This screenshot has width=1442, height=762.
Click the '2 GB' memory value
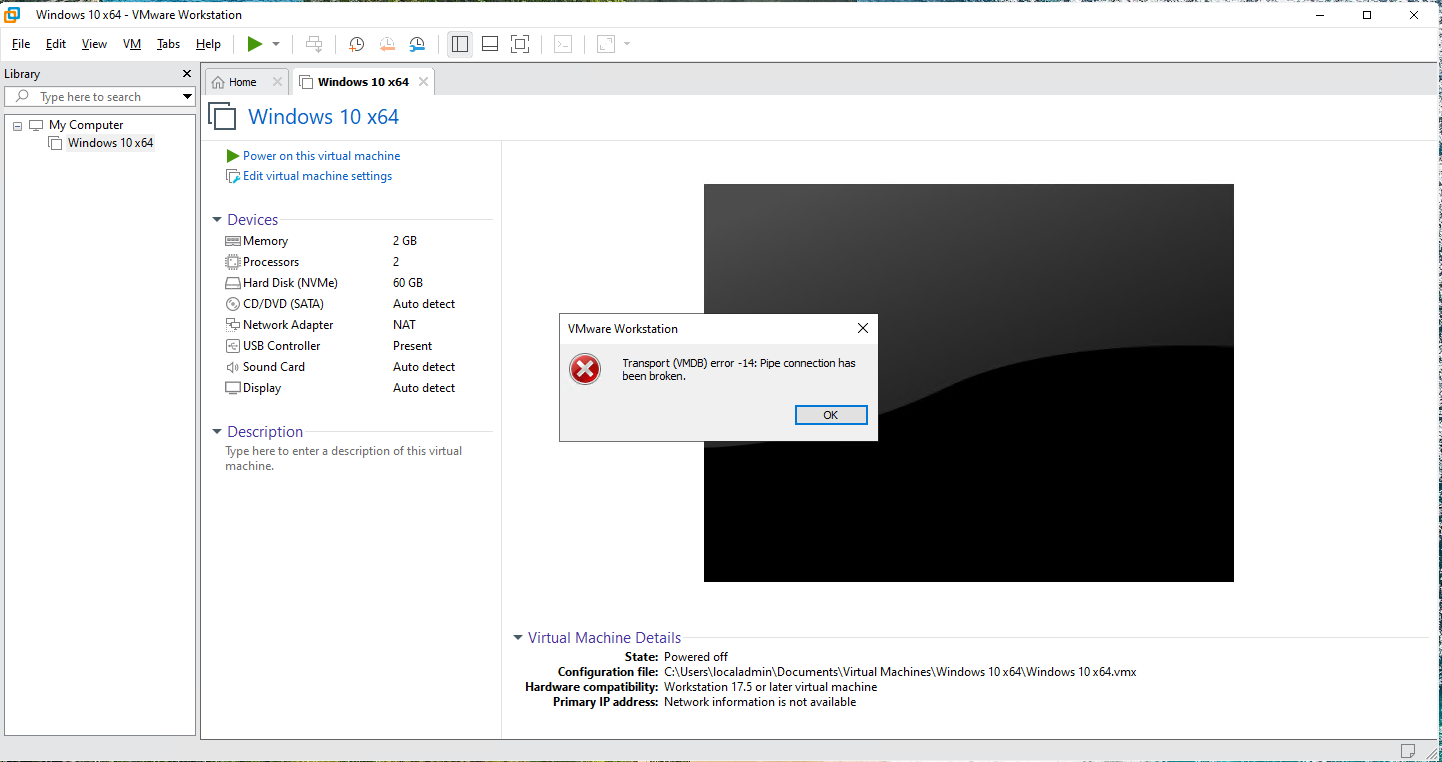tap(405, 241)
